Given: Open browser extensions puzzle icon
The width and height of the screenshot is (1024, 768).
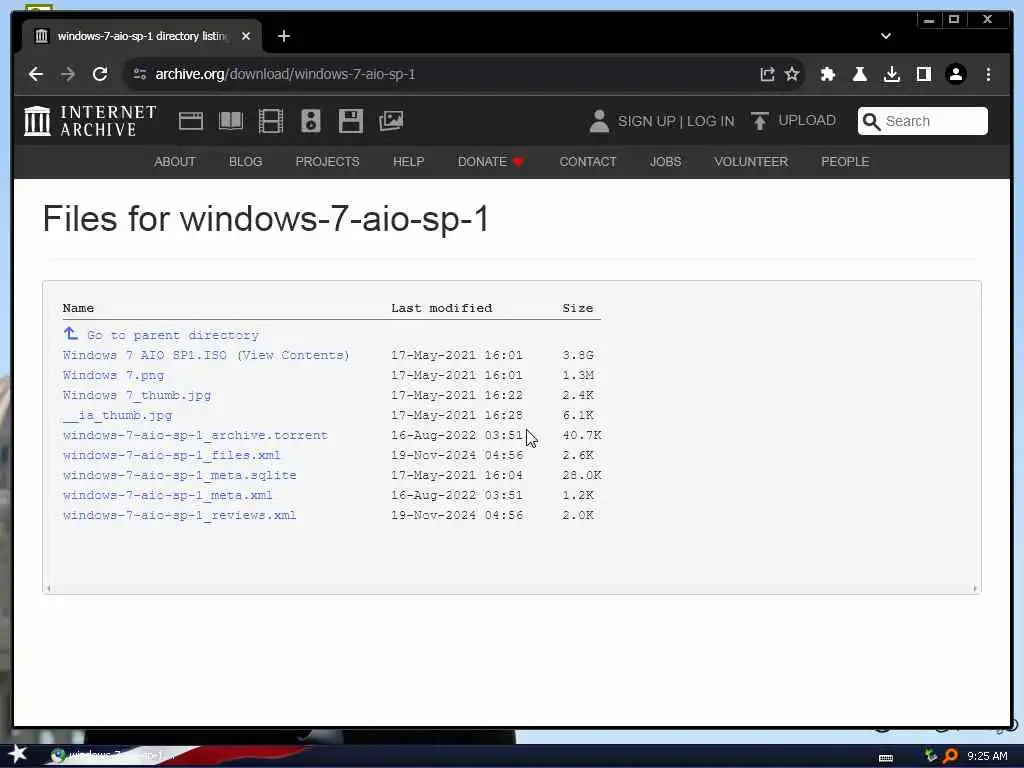Looking at the screenshot, I should (827, 74).
